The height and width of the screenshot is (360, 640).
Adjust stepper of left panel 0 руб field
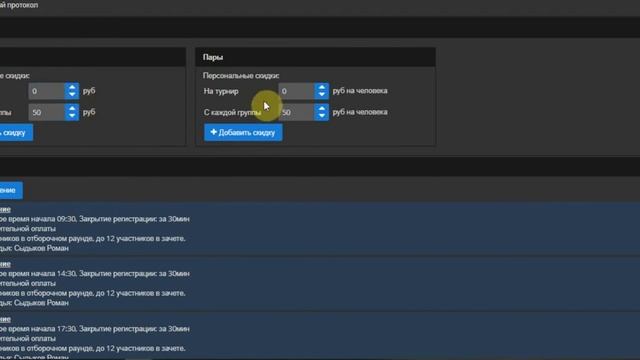click(72, 91)
